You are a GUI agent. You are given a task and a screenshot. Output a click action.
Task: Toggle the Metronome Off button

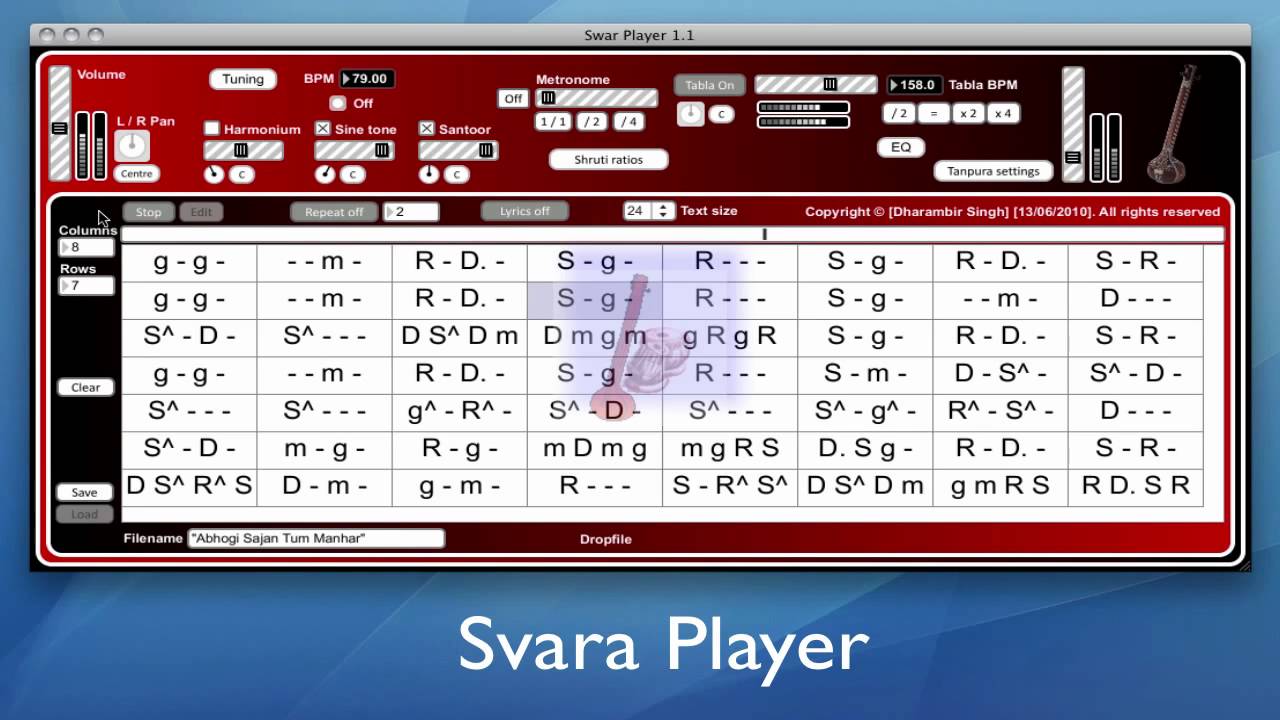click(513, 99)
